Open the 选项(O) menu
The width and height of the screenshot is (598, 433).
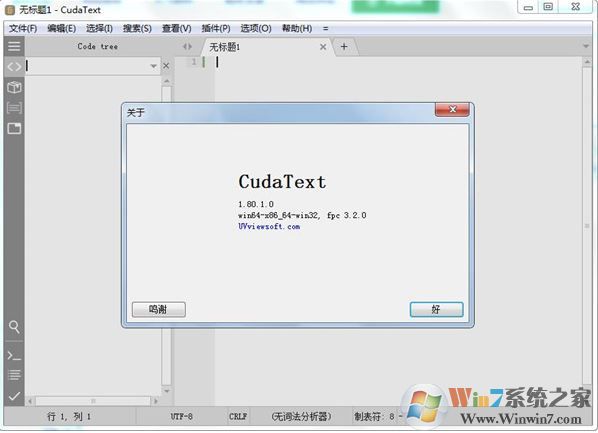pos(256,29)
